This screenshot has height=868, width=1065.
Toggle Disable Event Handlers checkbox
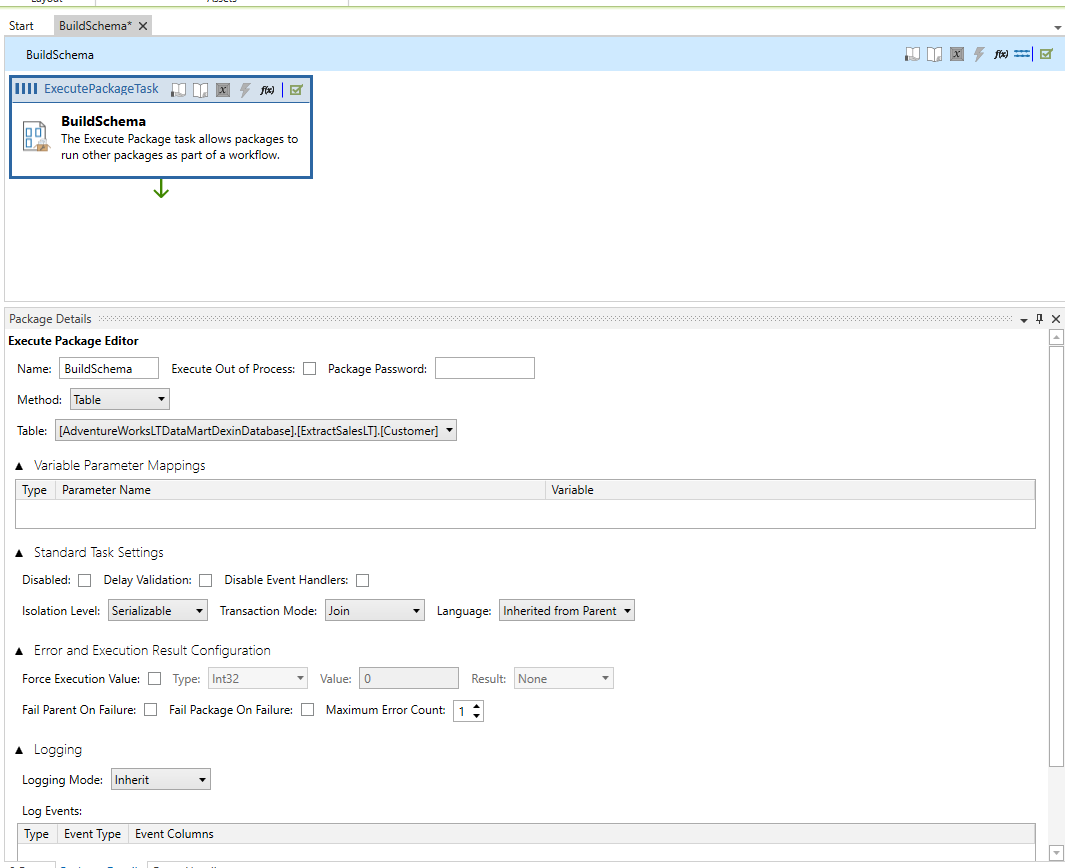click(363, 580)
